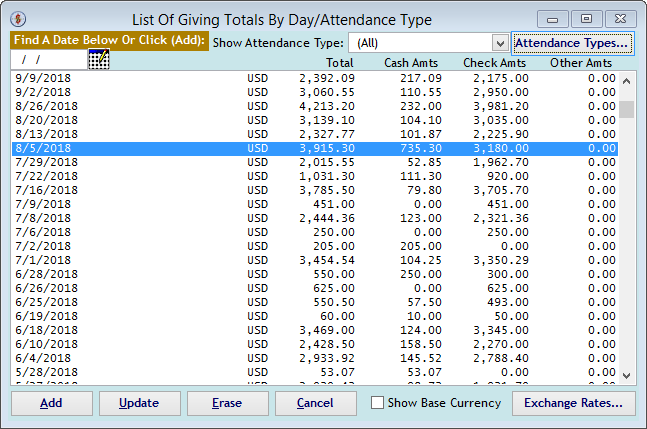The height and width of the screenshot is (429, 647).
Task: Select the 6/4/2018 row
Action: tap(314, 359)
